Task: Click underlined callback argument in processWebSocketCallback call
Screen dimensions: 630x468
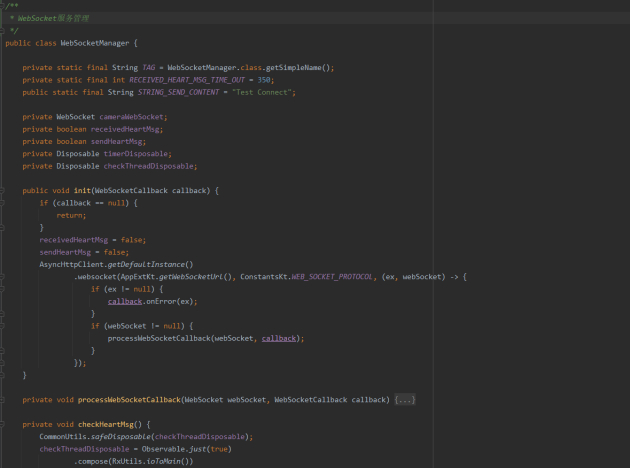Action: click(x=280, y=338)
